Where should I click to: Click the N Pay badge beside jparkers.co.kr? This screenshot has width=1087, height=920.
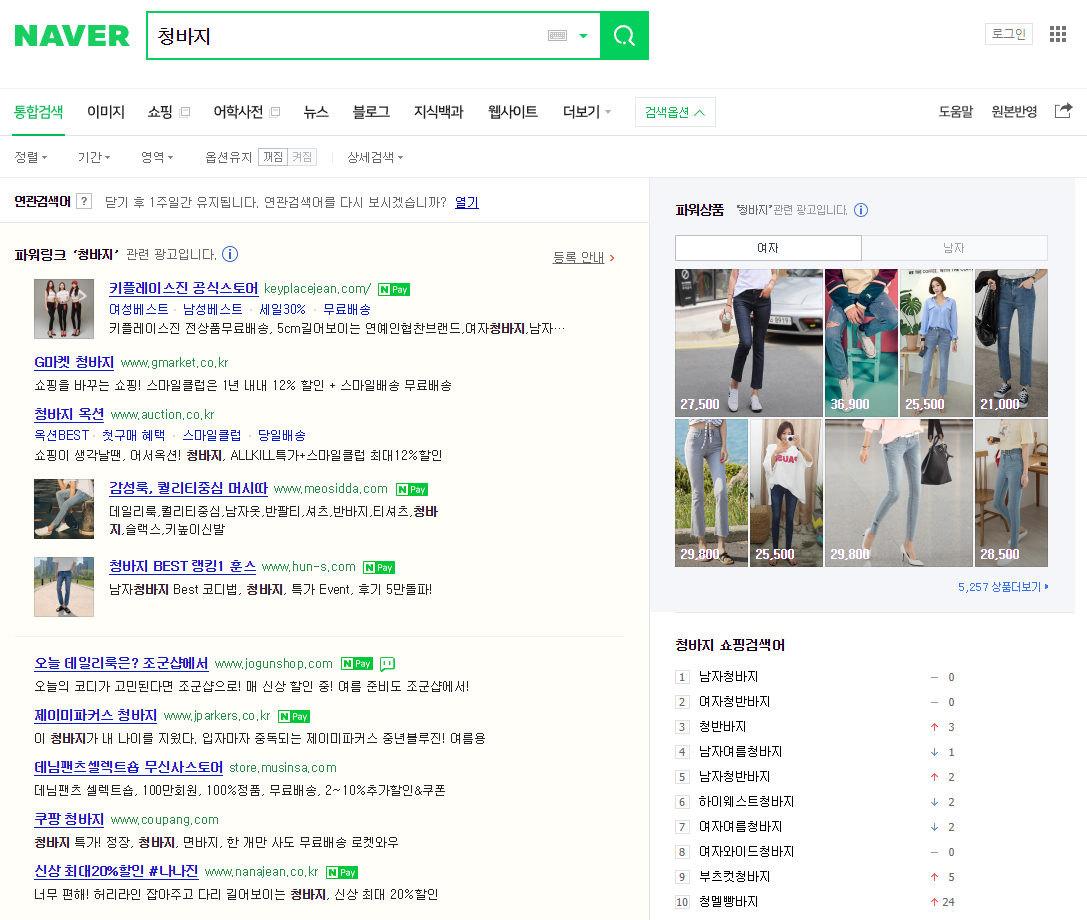pos(294,716)
